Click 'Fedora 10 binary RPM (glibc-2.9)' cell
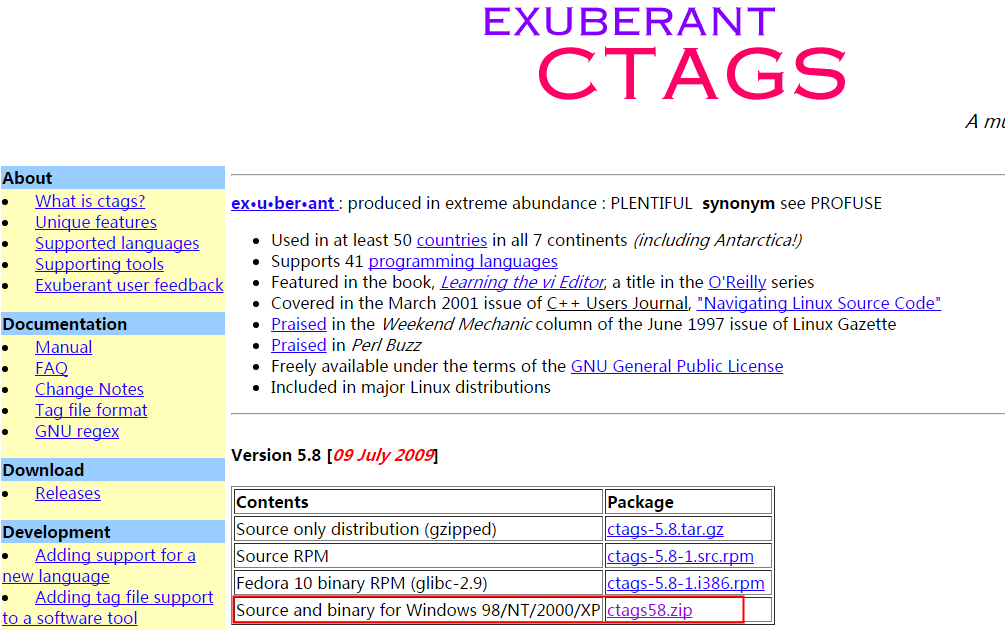The image size is (1005, 630). pyautogui.click(x=418, y=583)
